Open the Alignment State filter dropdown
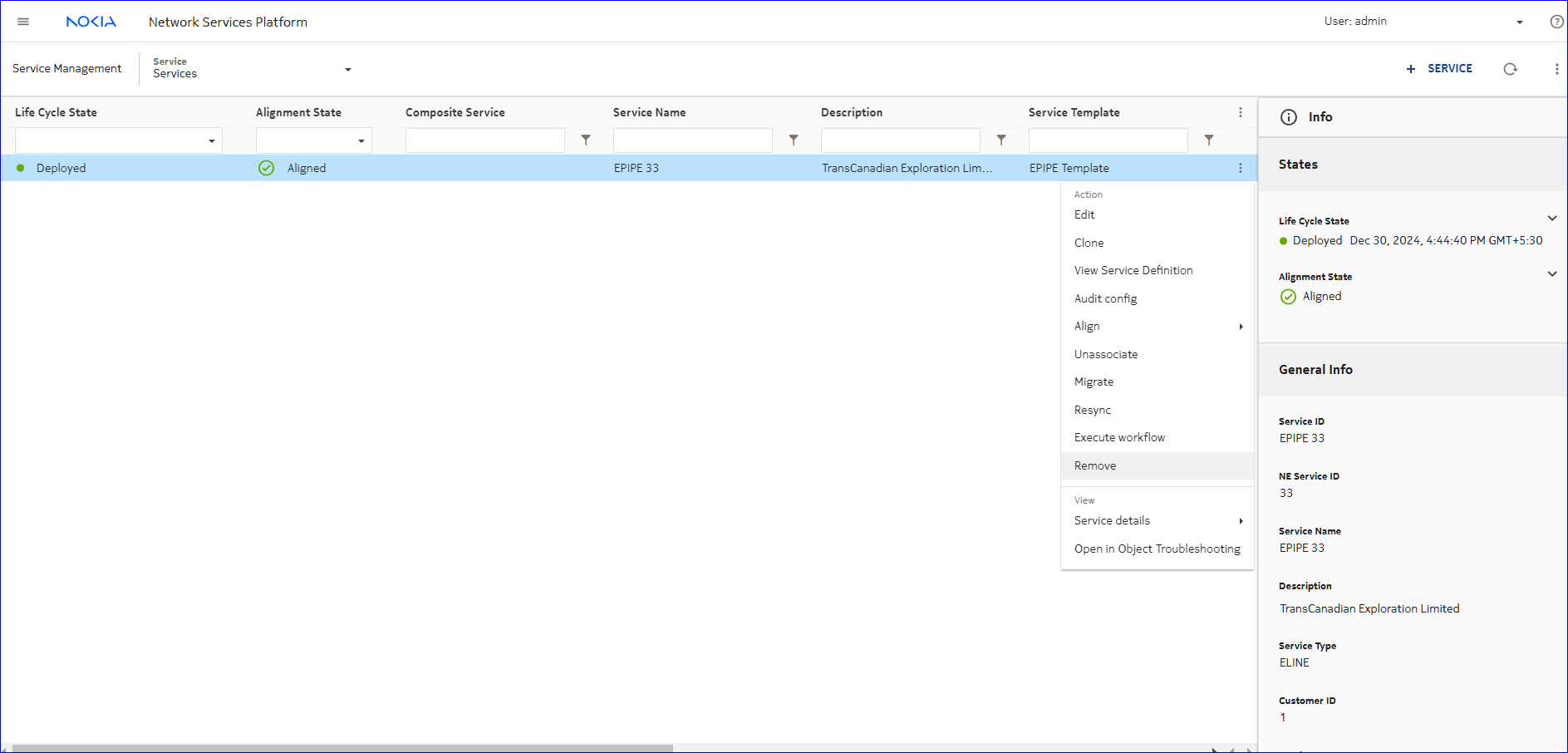This screenshot has height=753, width=1568. click(361, 141)
